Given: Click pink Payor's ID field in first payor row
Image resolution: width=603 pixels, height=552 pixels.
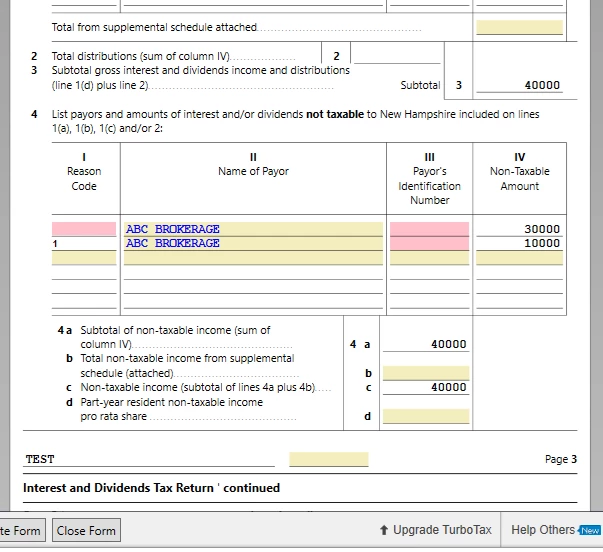Looking at the screenshot, I should [430, 229].
